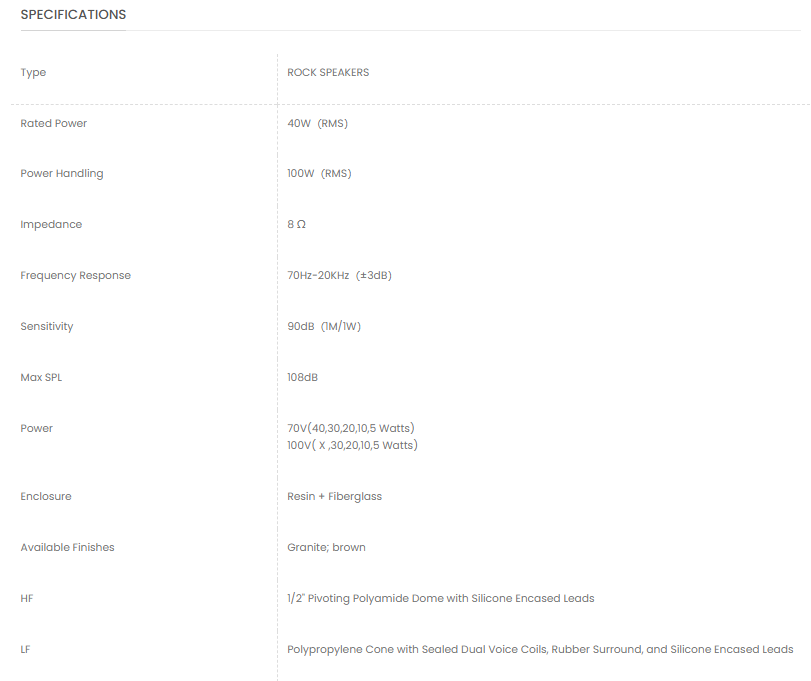Select the Type row label
The height and width of the screenshot is (681, 811).
(33, 73)
